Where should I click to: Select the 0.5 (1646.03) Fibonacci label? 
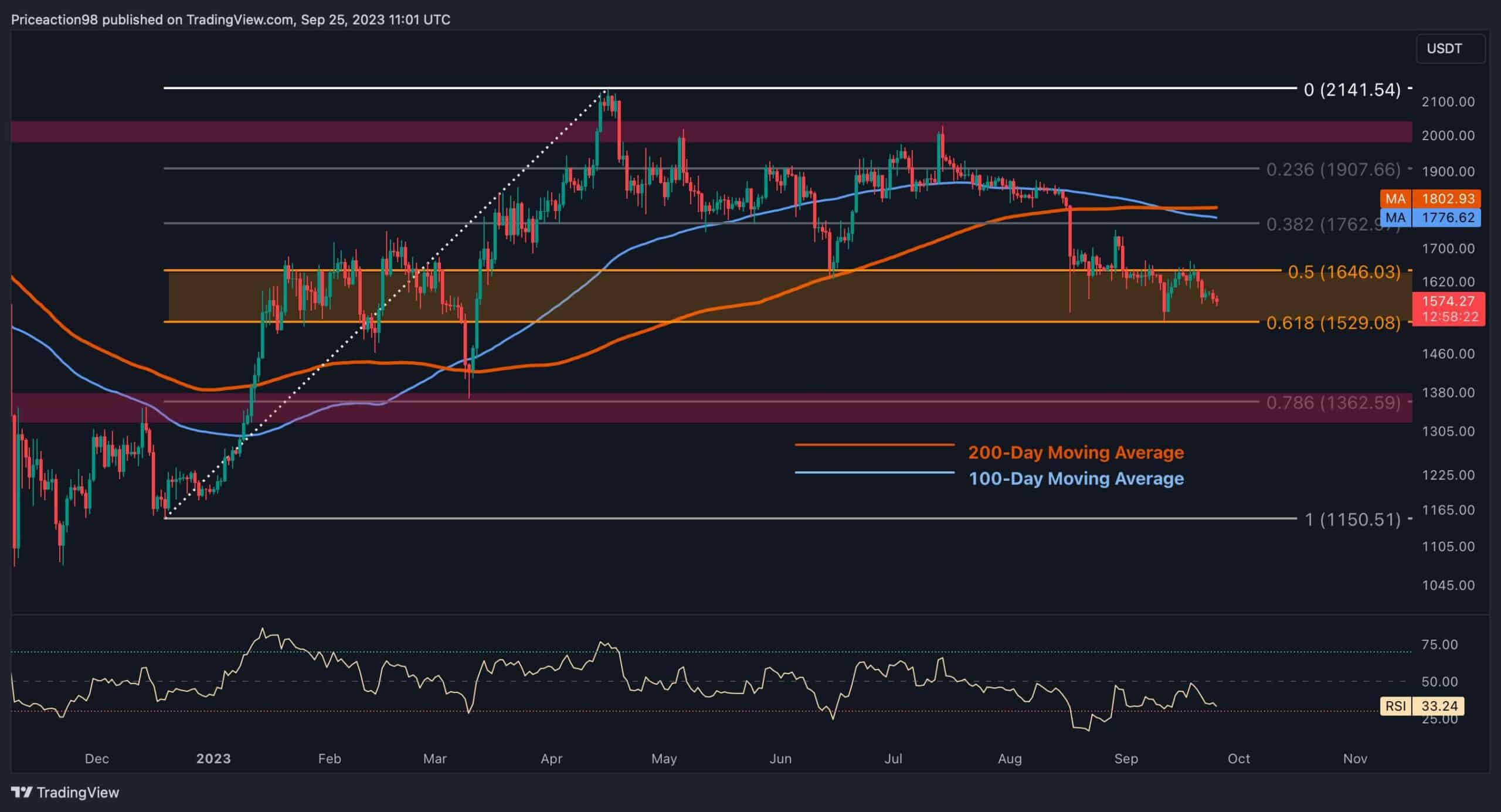tap(1344, 272)
